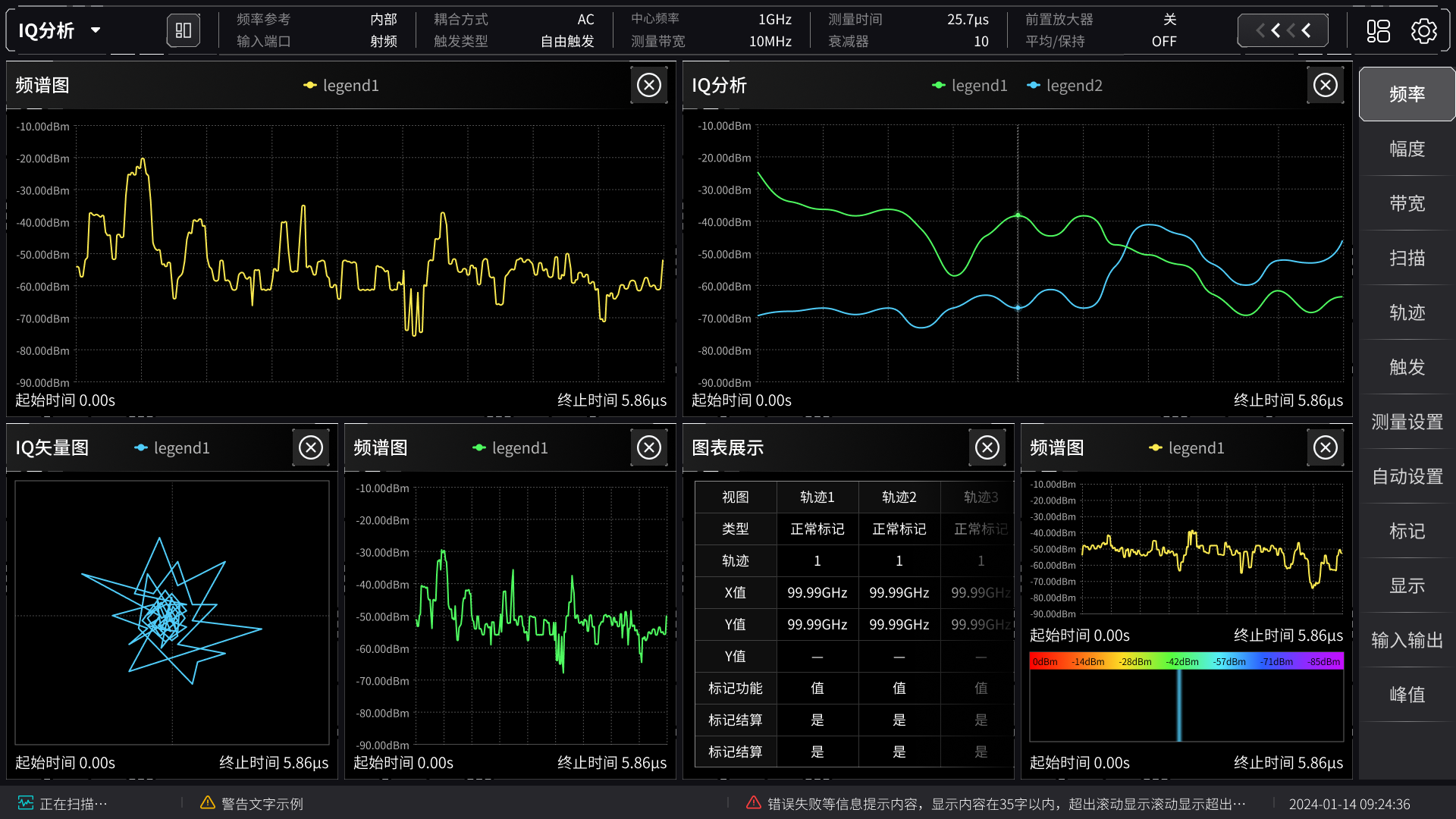The width and height of the screenshot is (1456, 819).
Task: Select 频率 in the right sidebar
Action: [x=1407, y=94]
